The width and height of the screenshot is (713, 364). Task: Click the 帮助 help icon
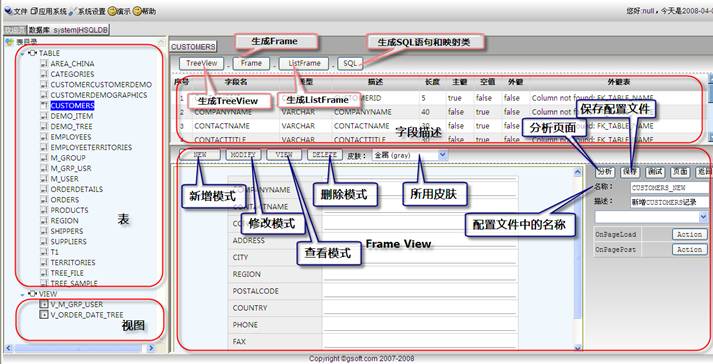click(137, 11)
